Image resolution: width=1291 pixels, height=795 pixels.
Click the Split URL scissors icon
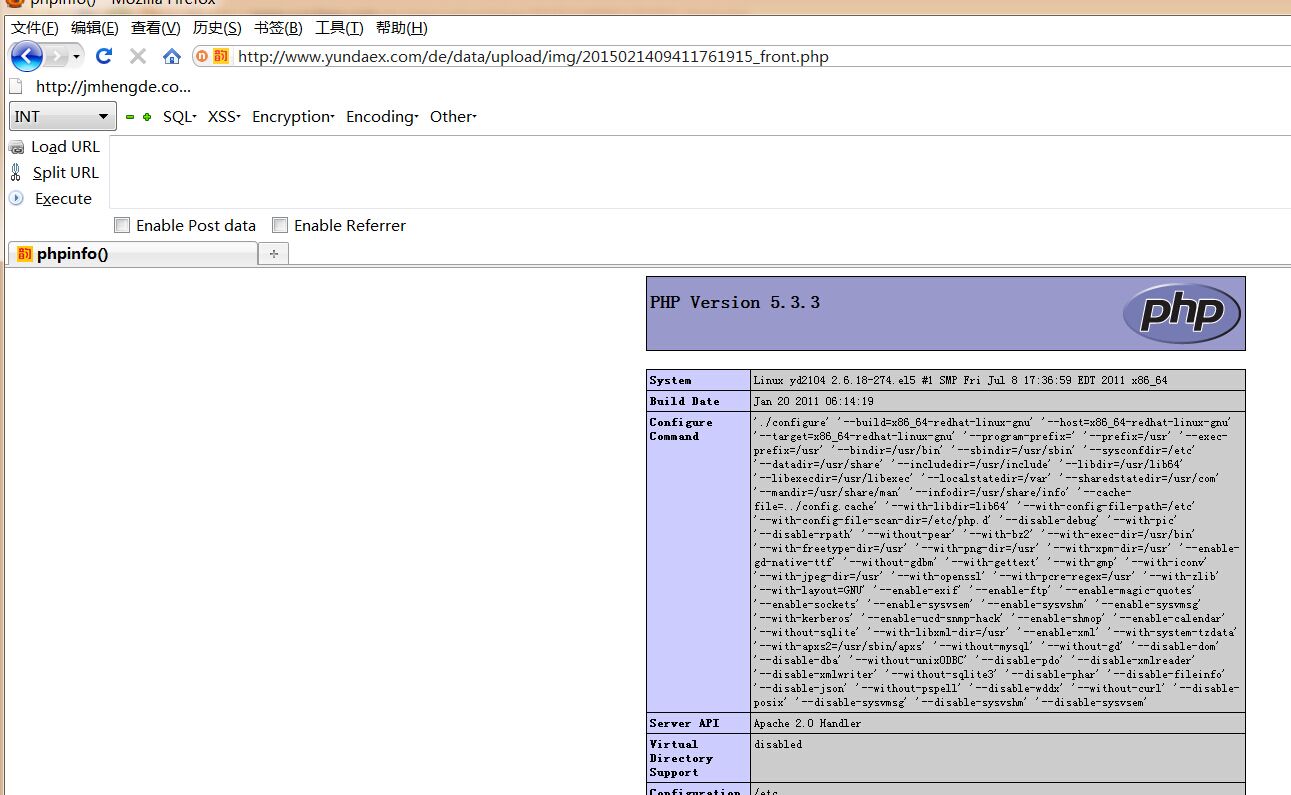coord(16,172)
